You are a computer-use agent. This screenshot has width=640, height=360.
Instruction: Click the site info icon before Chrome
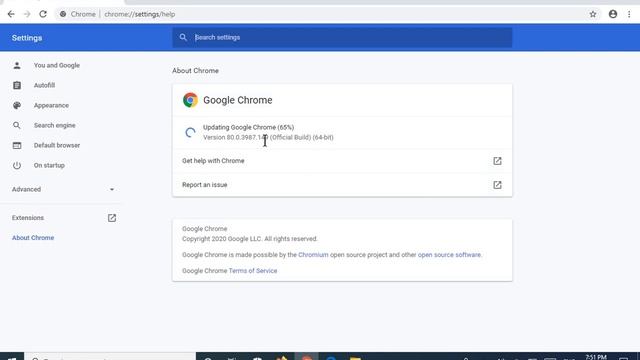[63, 14]
